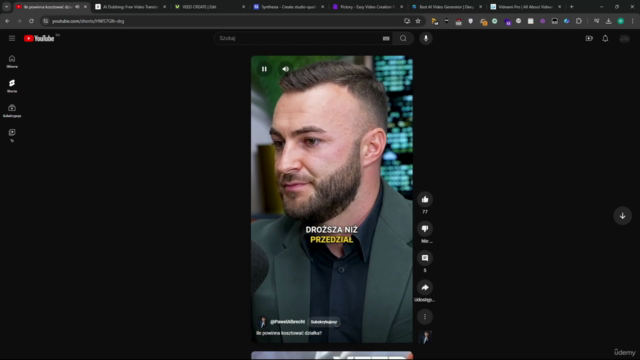View site information icon in address bar
The image size is (640, 360).
(x=46, y=21)
